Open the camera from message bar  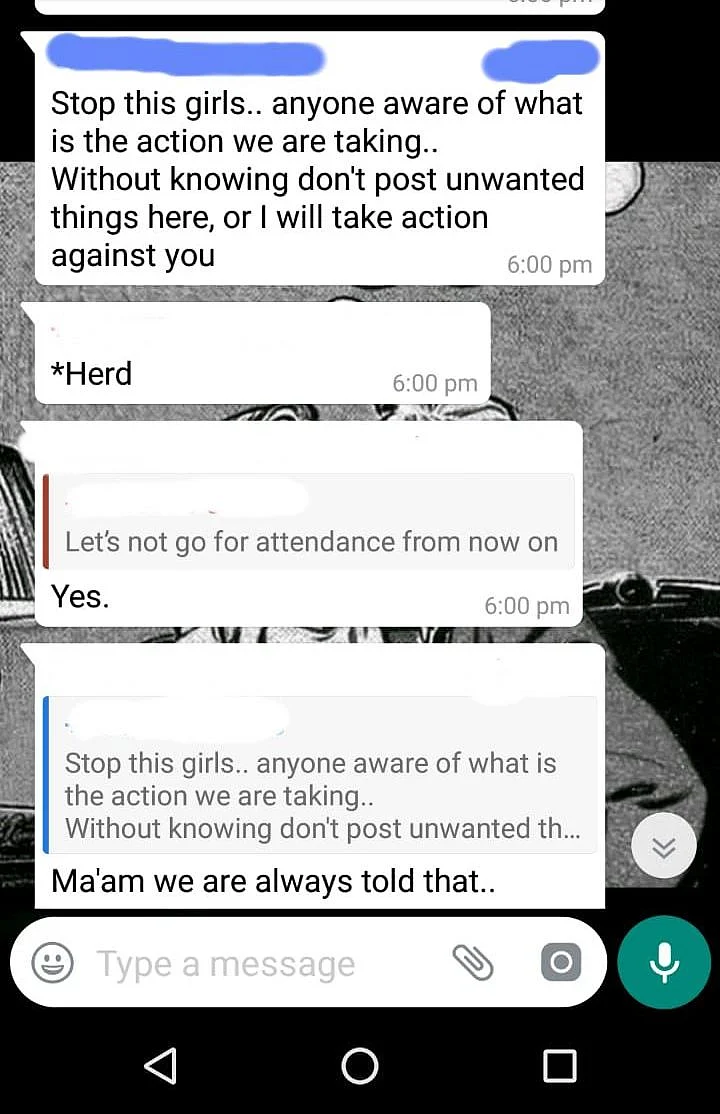pos(561,963)
